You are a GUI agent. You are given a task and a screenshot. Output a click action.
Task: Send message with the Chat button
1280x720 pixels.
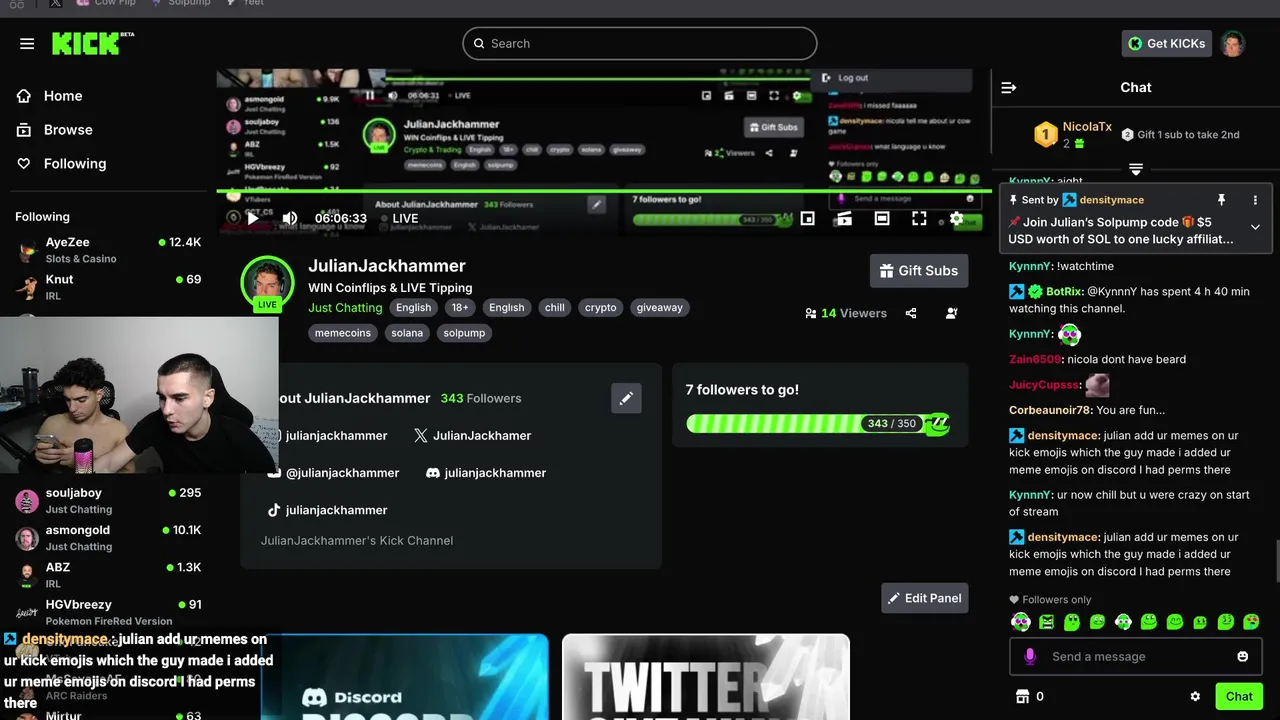click(1239, 696)
